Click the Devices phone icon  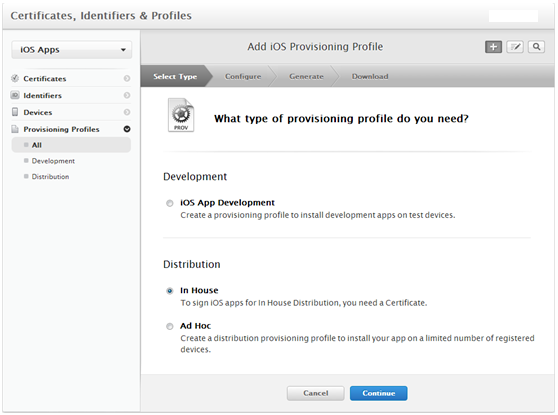(15, 112)
